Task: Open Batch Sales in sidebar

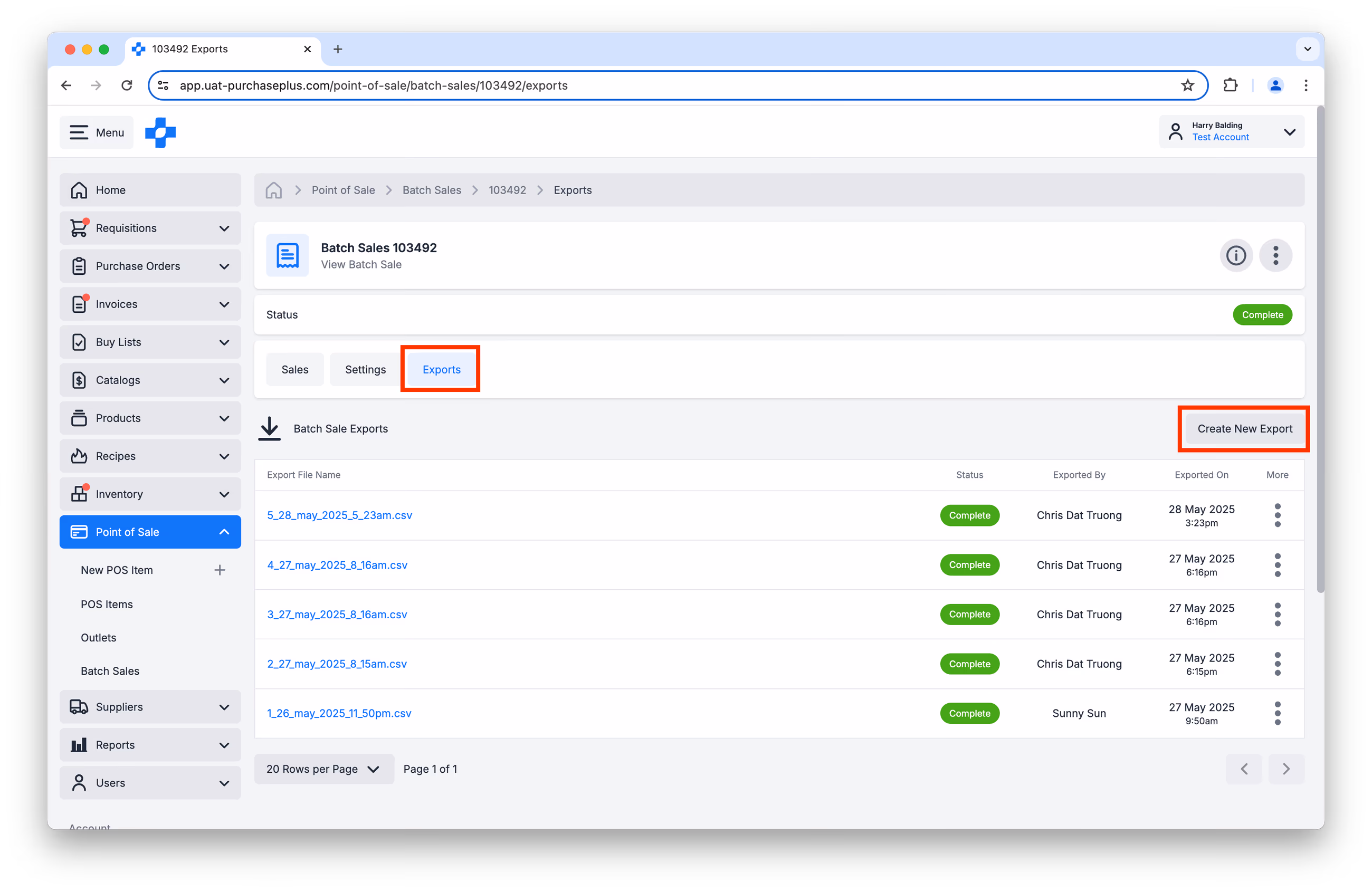Action: tap(110, 671)
